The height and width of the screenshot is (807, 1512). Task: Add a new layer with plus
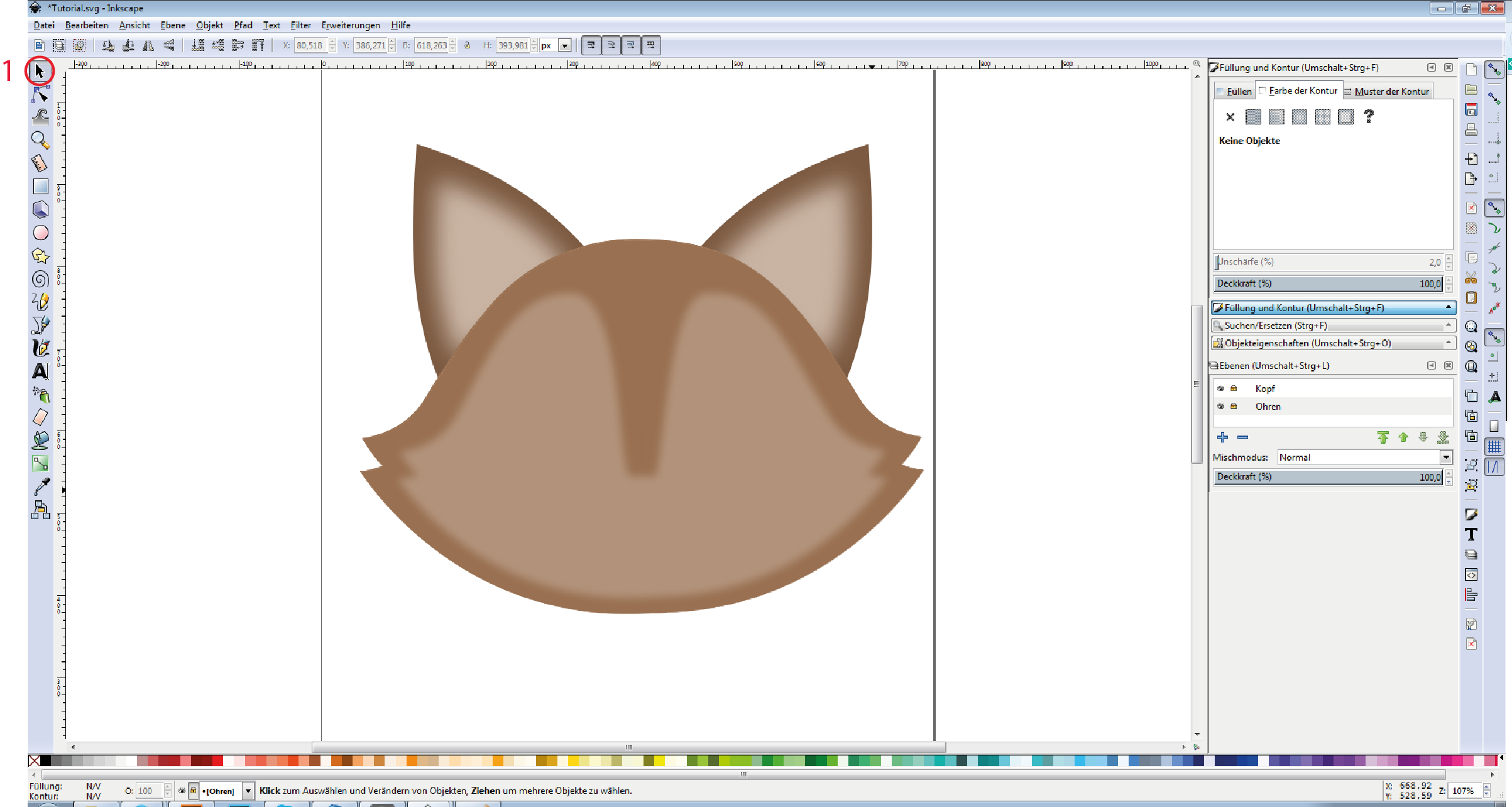[x=1222, y=437]
